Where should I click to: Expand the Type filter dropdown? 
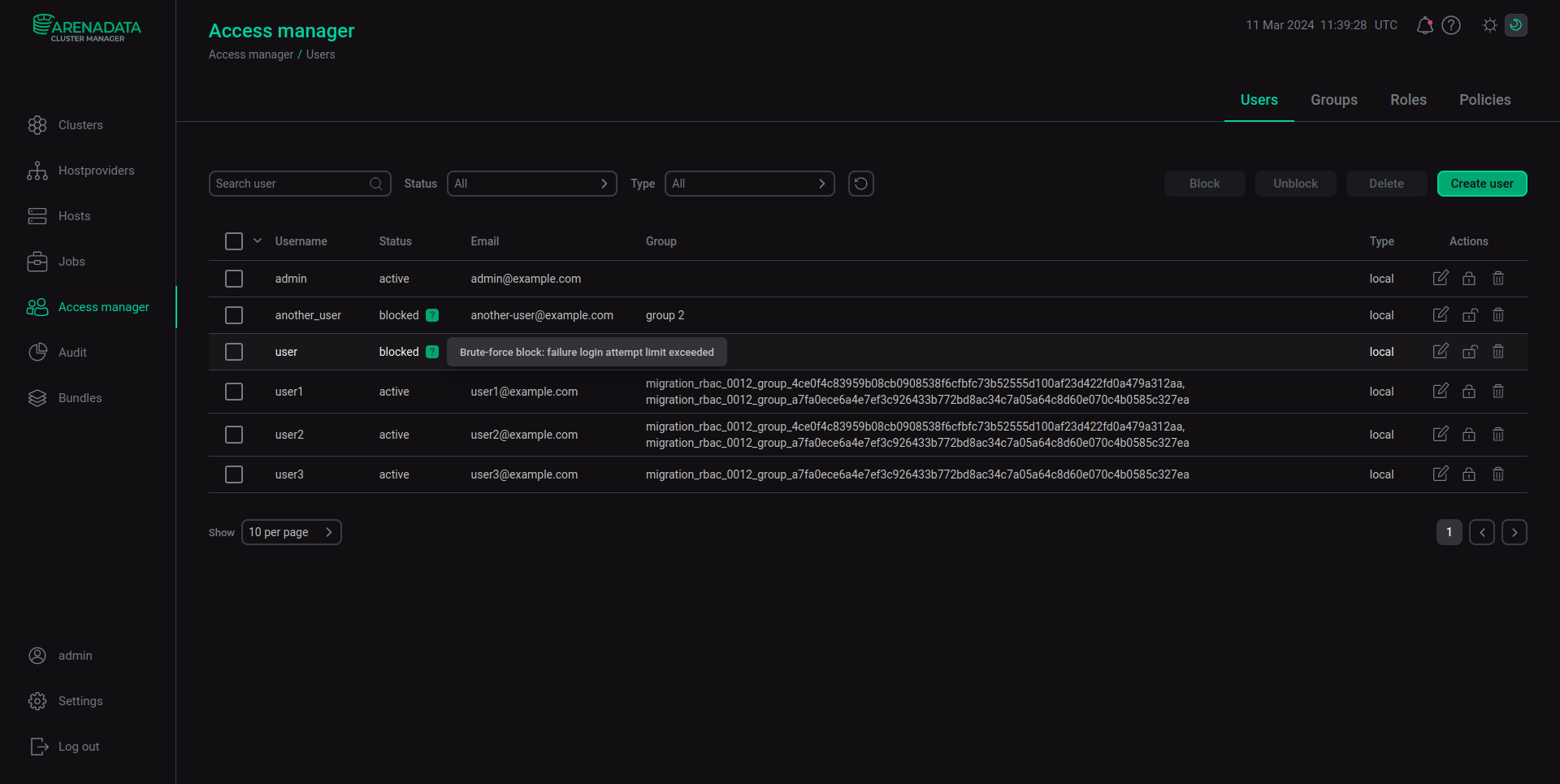tap(750, 184)
